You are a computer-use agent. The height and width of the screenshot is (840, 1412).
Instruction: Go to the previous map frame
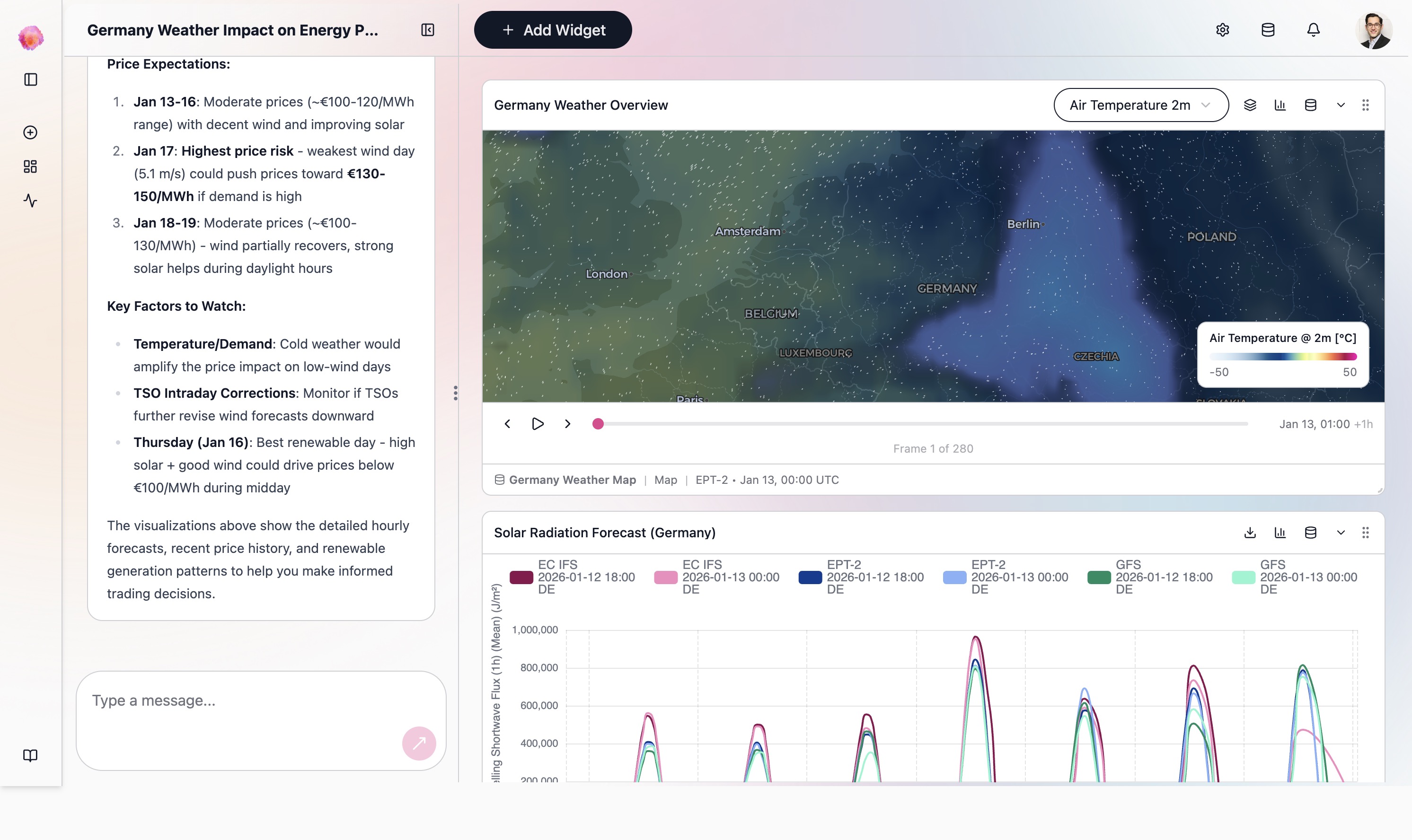pos(507,424)
